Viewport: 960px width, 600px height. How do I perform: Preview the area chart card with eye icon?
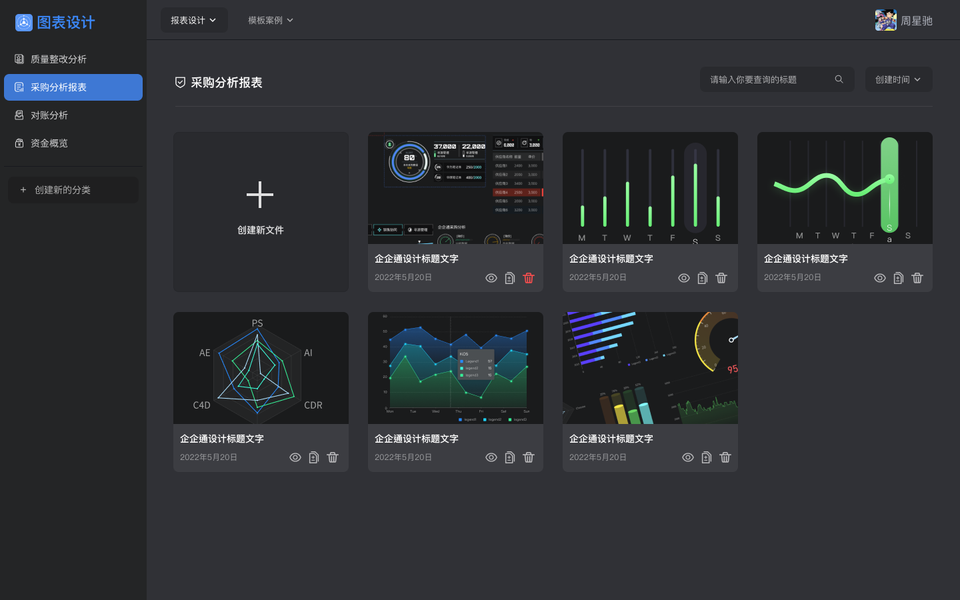491,457
